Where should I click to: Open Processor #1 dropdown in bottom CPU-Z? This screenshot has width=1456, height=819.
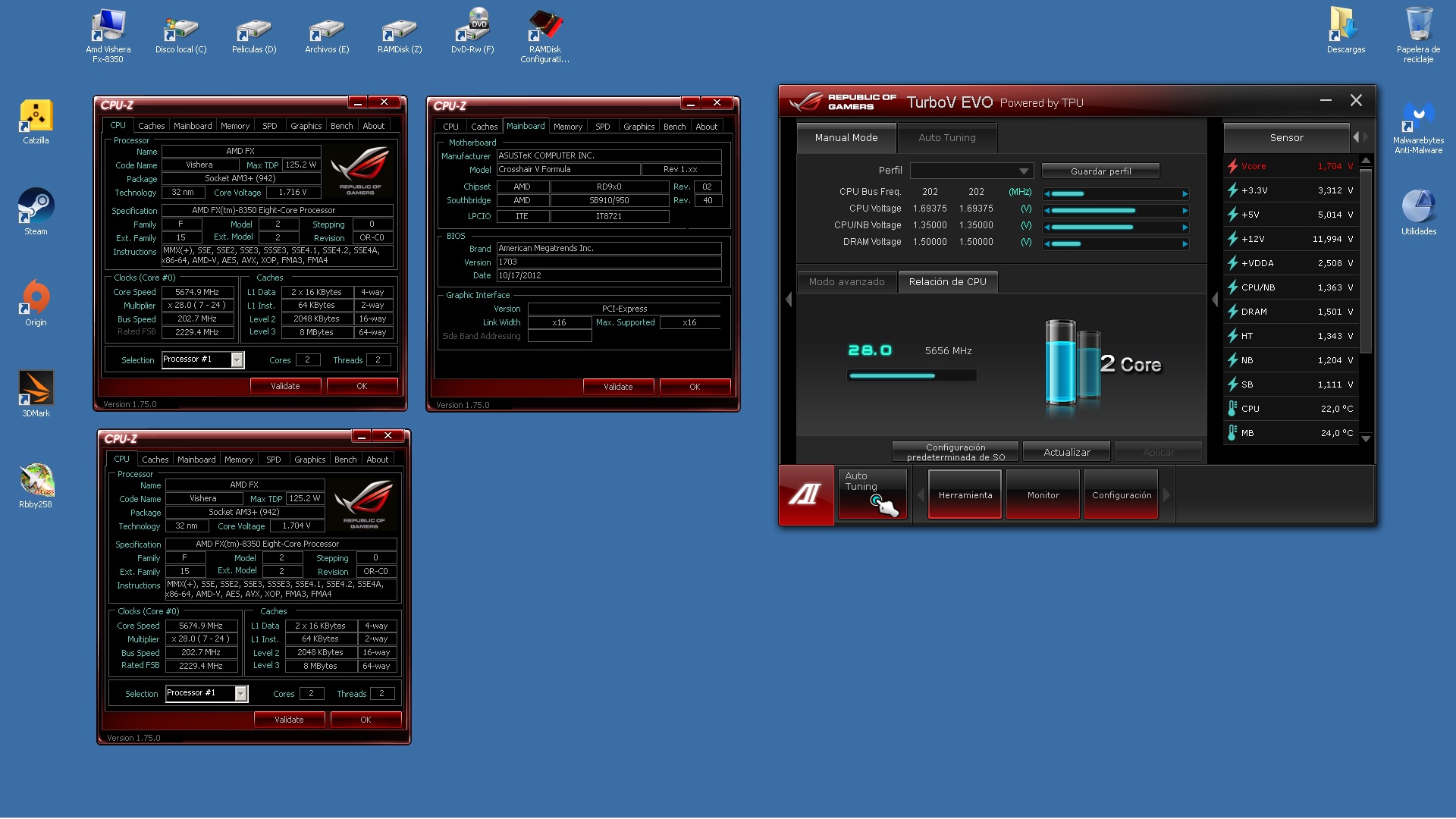tap(241, 693)
